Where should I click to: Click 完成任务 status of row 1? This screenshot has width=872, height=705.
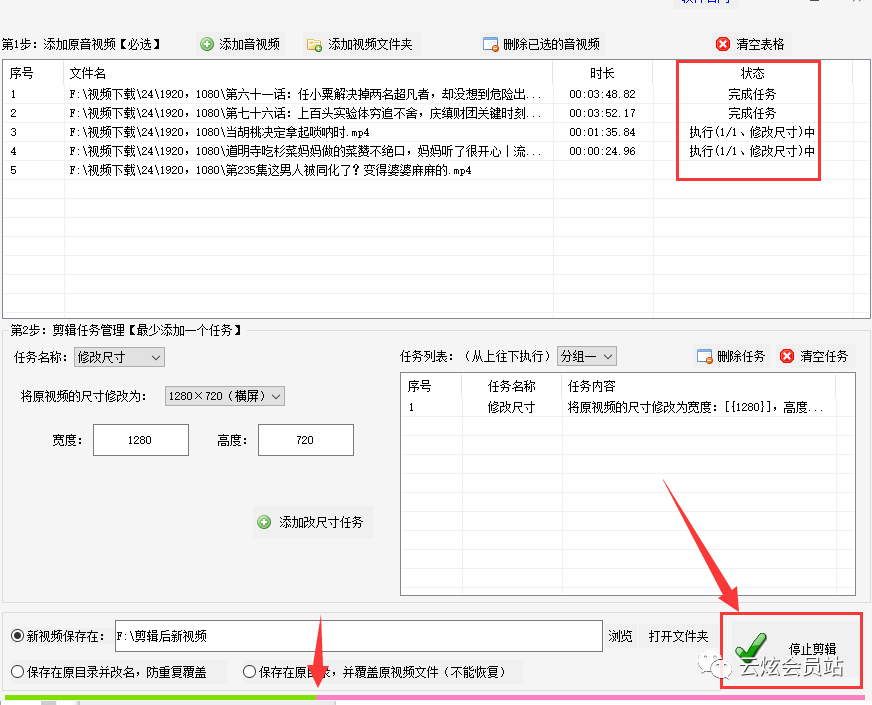click(752, 94)
